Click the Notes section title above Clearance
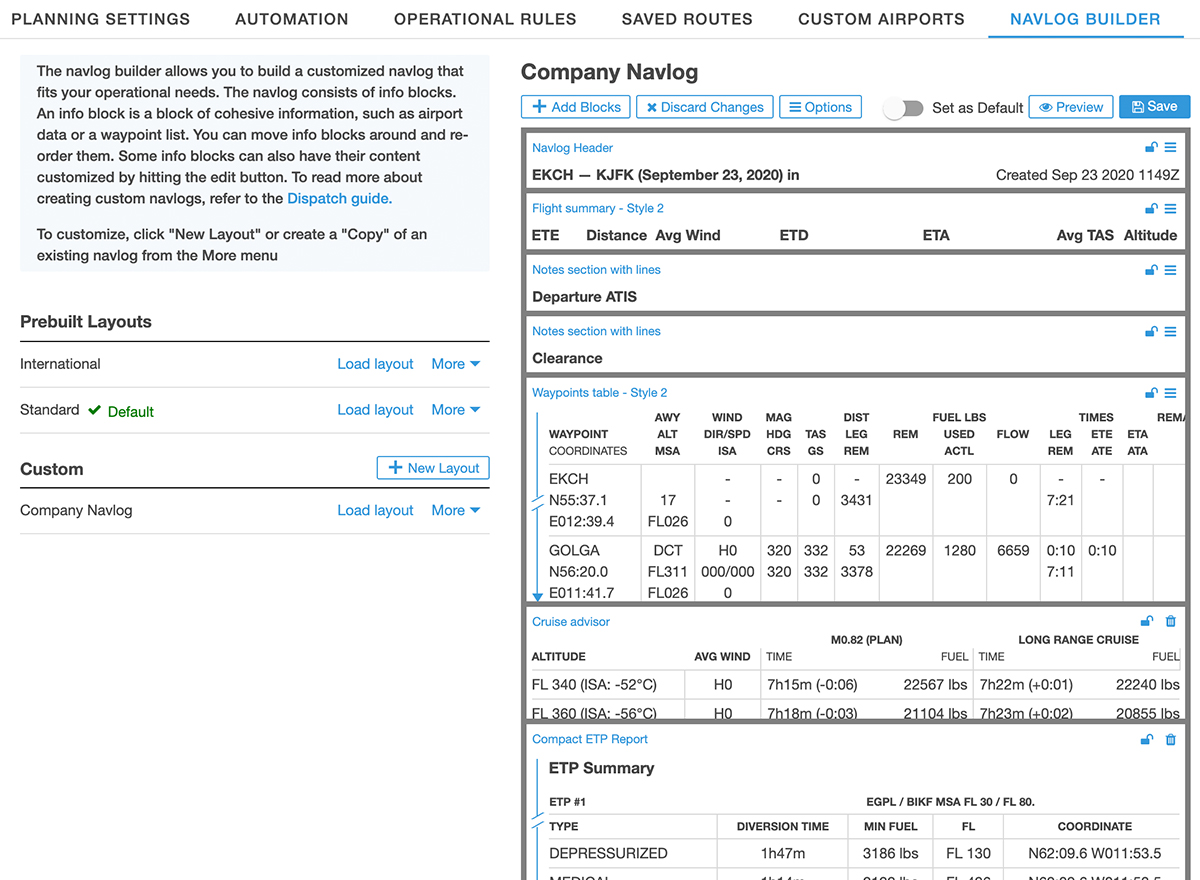 [596, 331]
